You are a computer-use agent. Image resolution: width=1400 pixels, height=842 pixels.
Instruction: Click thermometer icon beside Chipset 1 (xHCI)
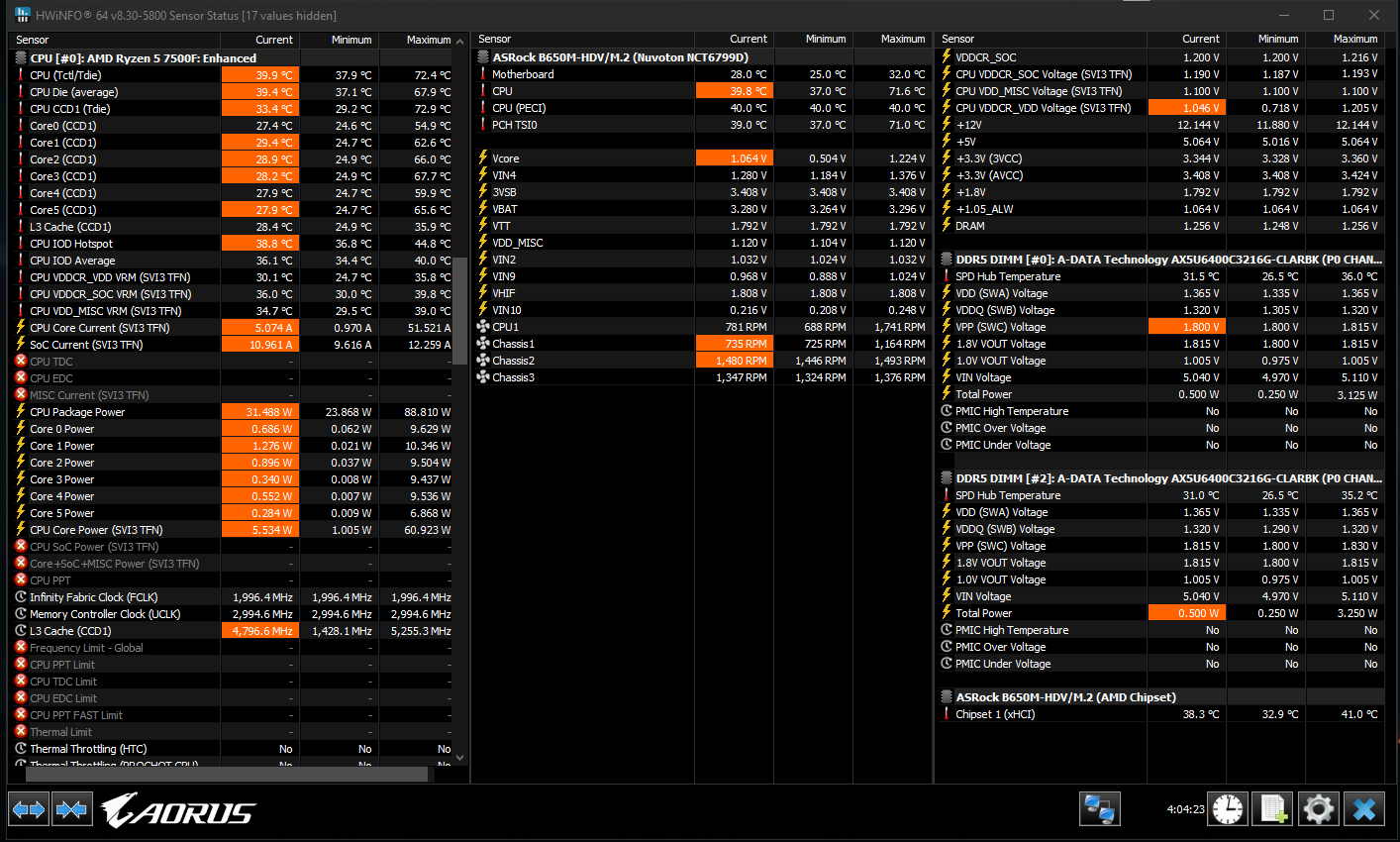(947, 714)
